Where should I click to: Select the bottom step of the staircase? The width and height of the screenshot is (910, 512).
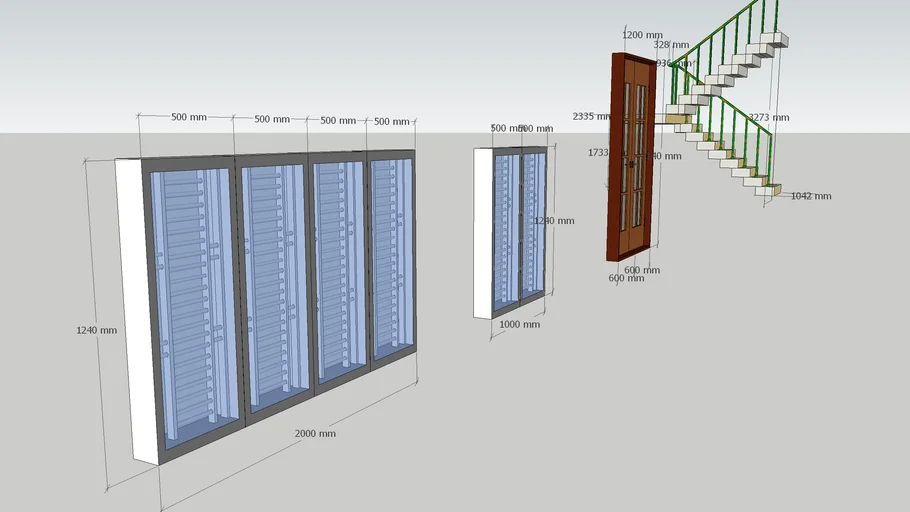[768, 188]
